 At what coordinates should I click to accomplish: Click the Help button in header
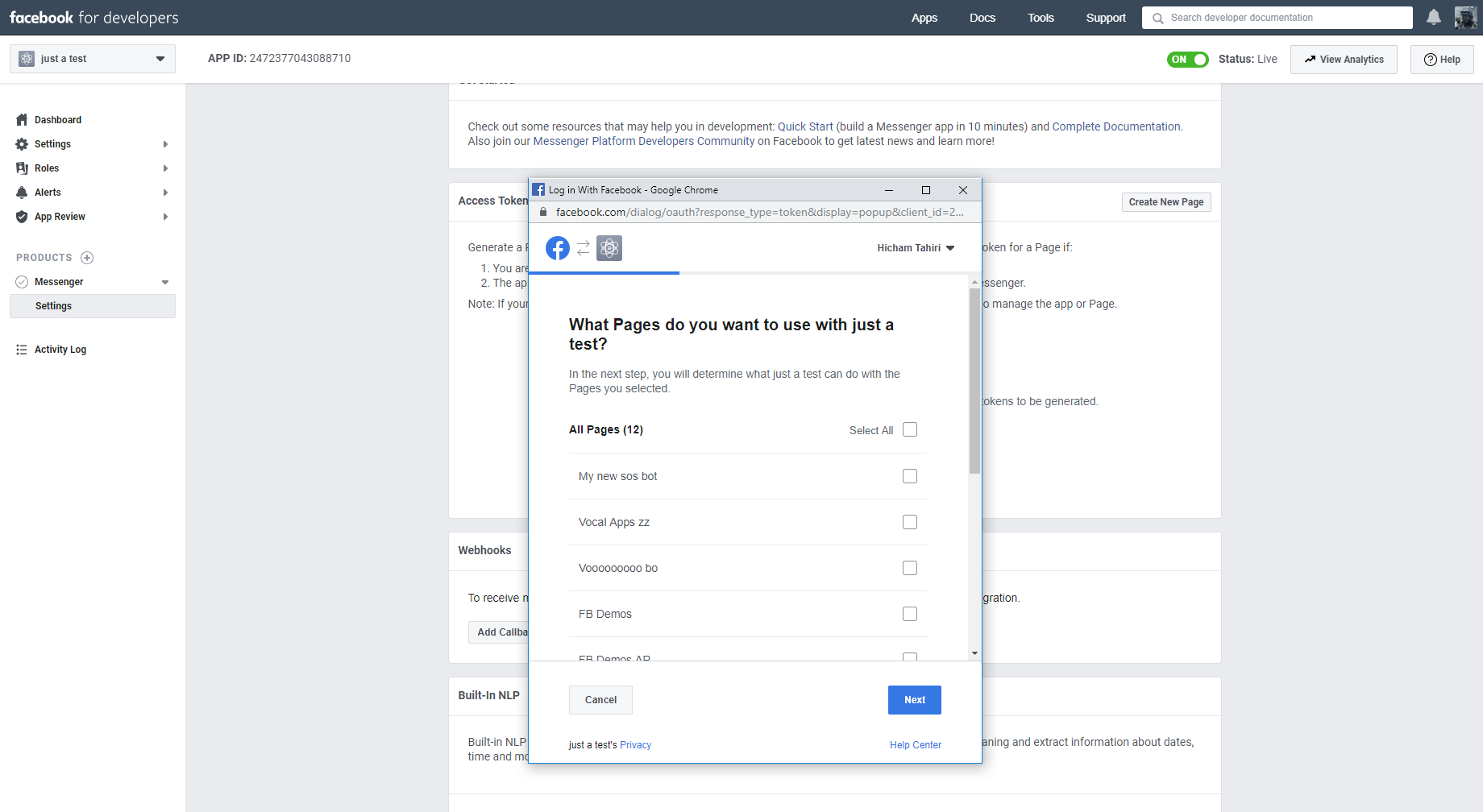tap(1442, 60)
